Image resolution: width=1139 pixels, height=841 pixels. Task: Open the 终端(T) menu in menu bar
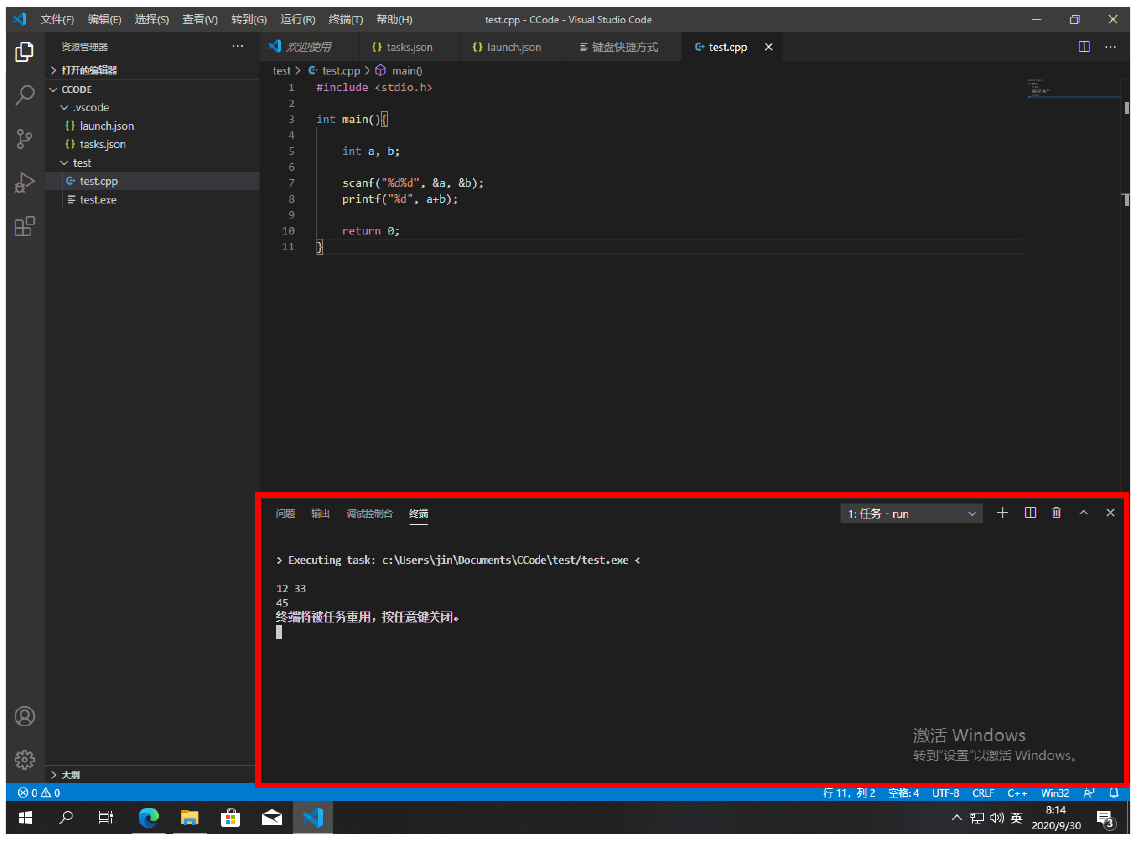point(346,19)
